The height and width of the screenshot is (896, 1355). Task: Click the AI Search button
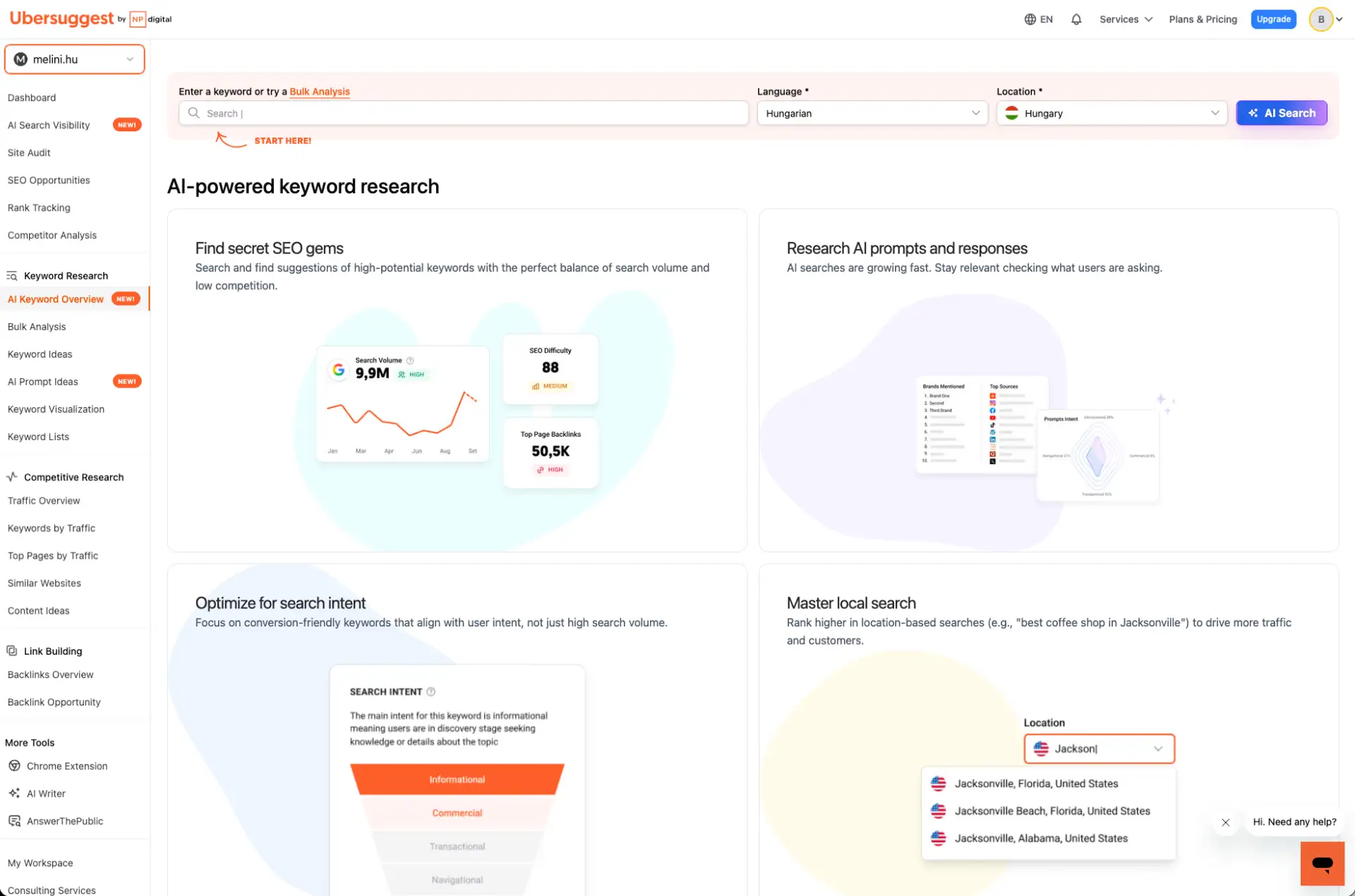pos(1281,114)
